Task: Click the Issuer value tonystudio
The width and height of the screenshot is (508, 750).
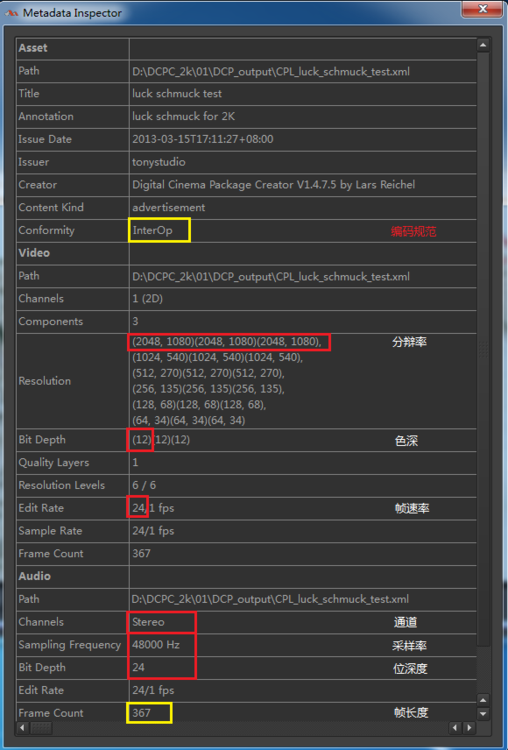Action: point(159,162)
